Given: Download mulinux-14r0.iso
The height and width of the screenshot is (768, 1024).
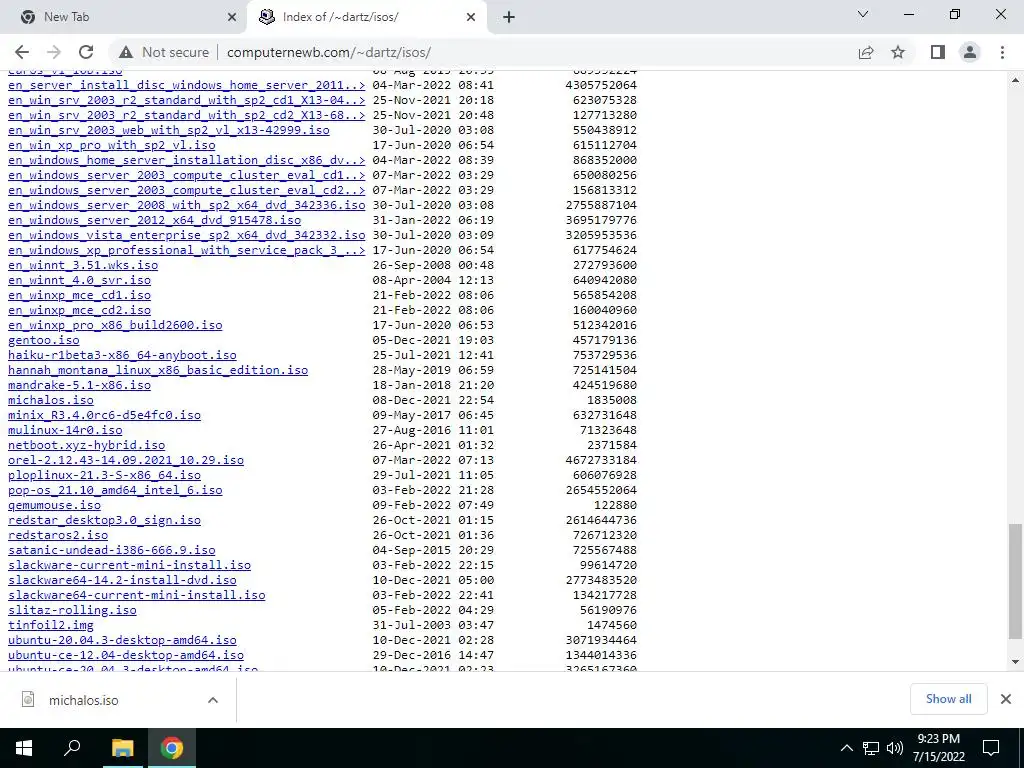Looking at the screenshot, I should (x=65, y=430).
